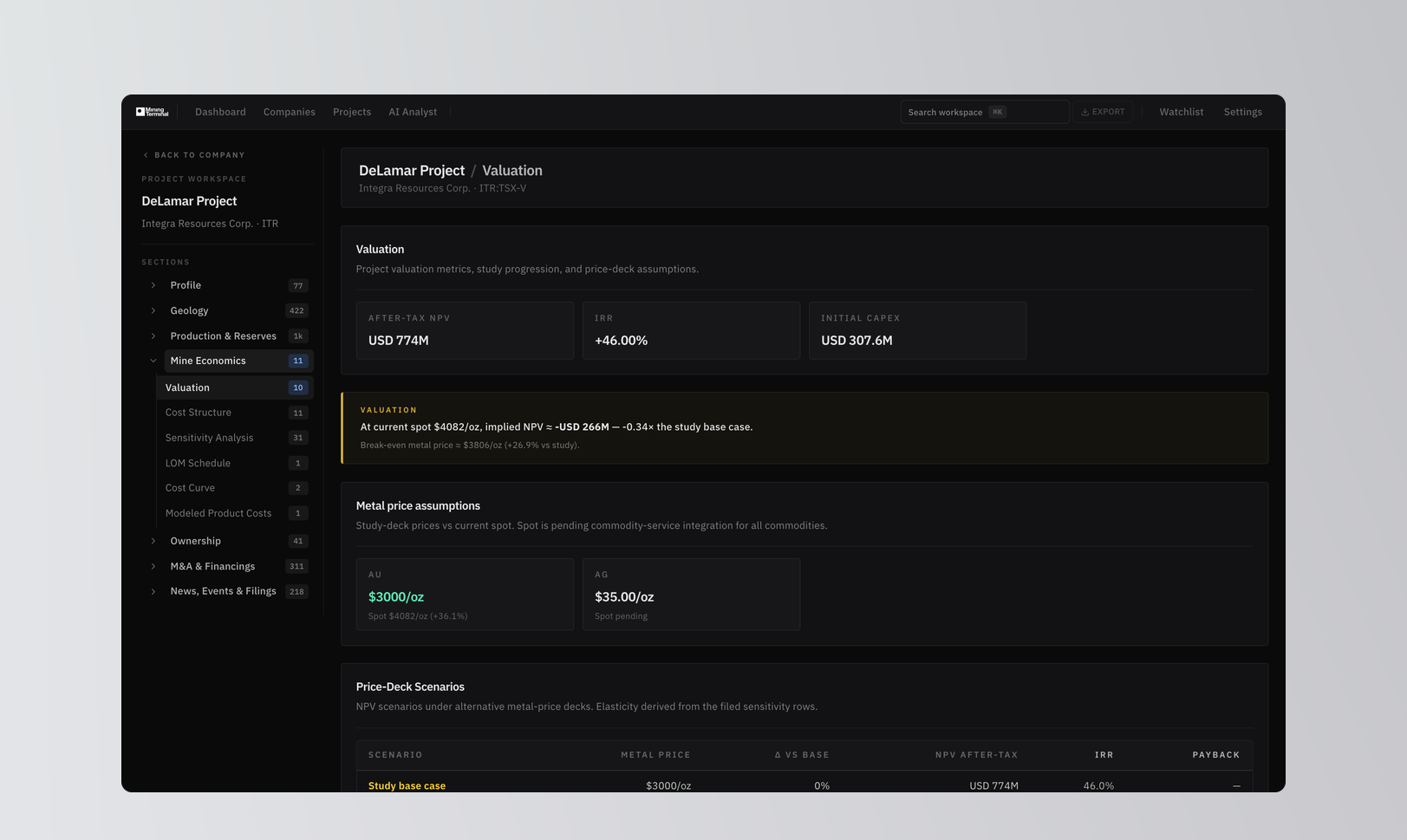Go to Companies in top navigation
The image size is (1407, 840).
290,112
